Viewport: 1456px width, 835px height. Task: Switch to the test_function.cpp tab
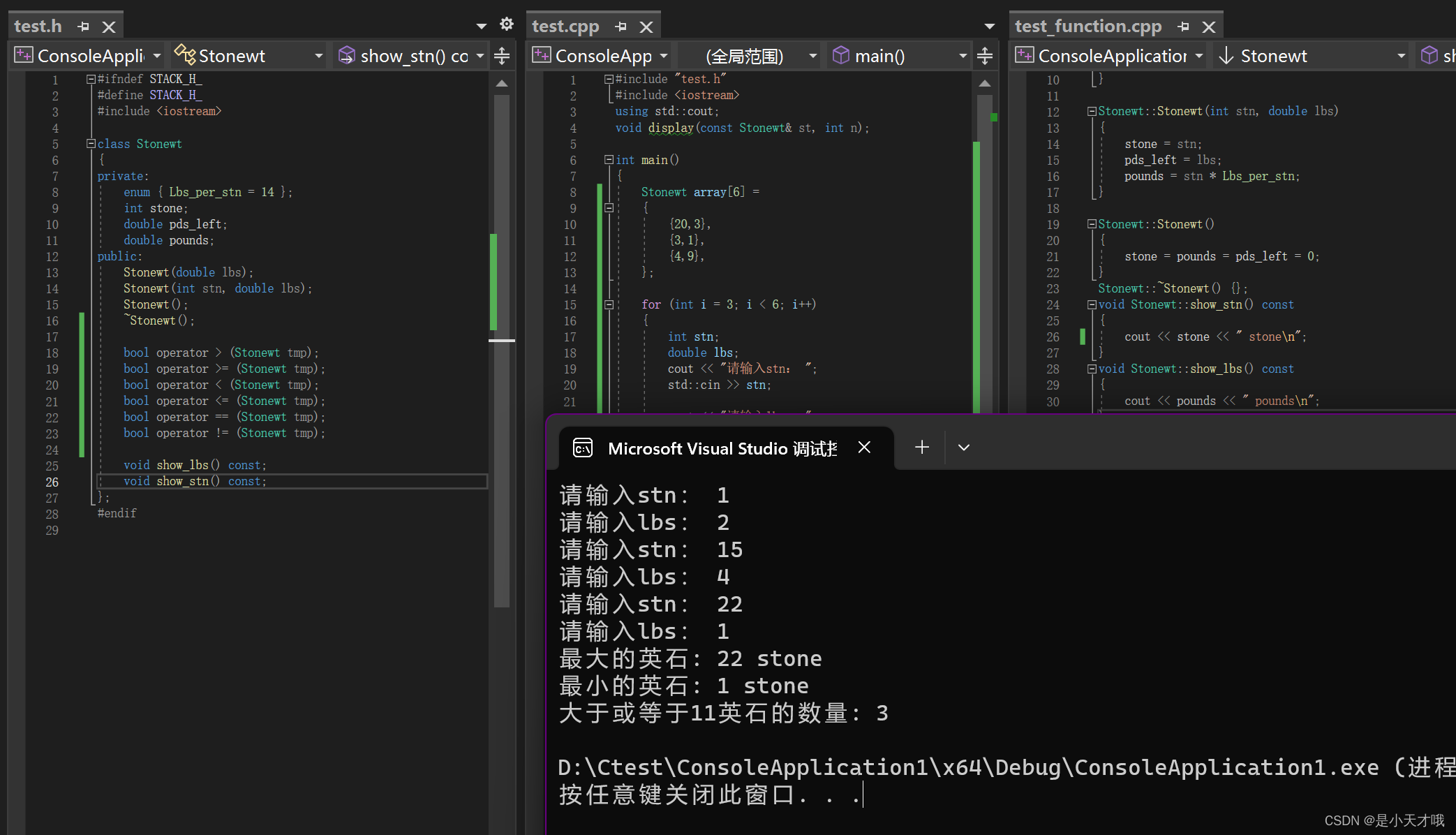tap(1088, 27)
